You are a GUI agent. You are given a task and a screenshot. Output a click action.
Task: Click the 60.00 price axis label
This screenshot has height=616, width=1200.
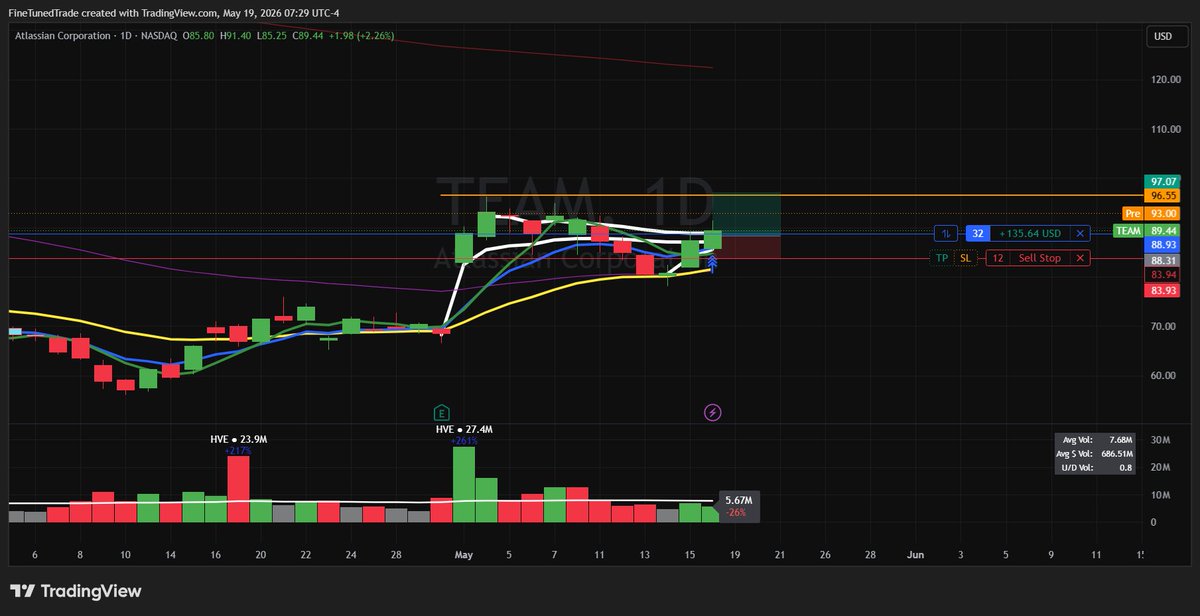pos(1165,376)
